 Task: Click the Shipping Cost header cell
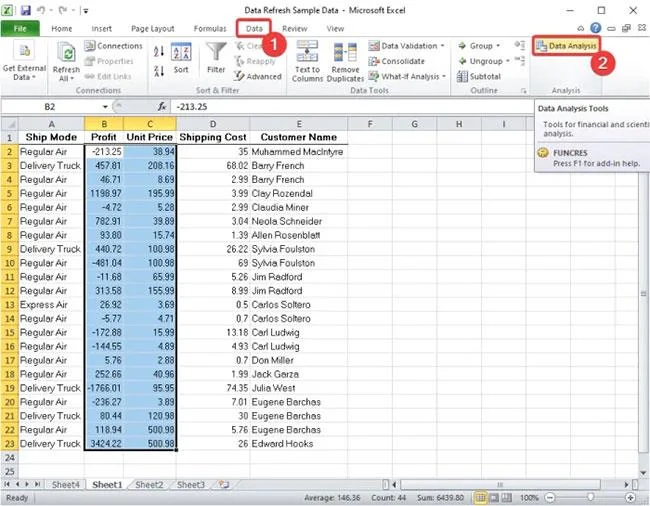click(213, 137)
